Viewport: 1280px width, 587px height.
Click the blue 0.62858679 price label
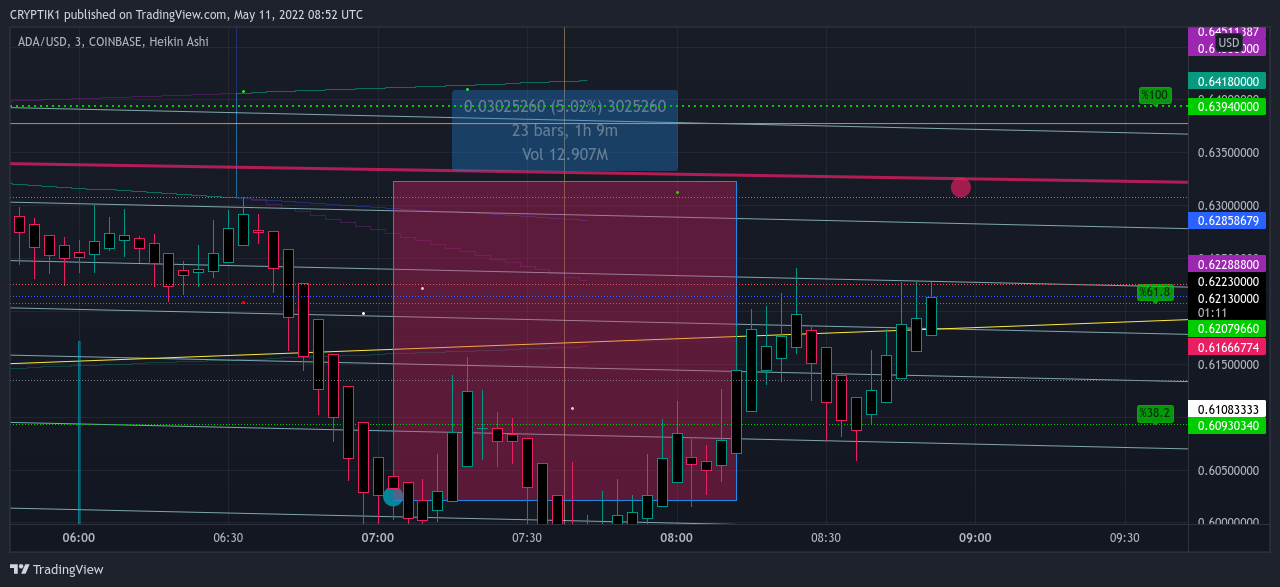(1227, 220)
